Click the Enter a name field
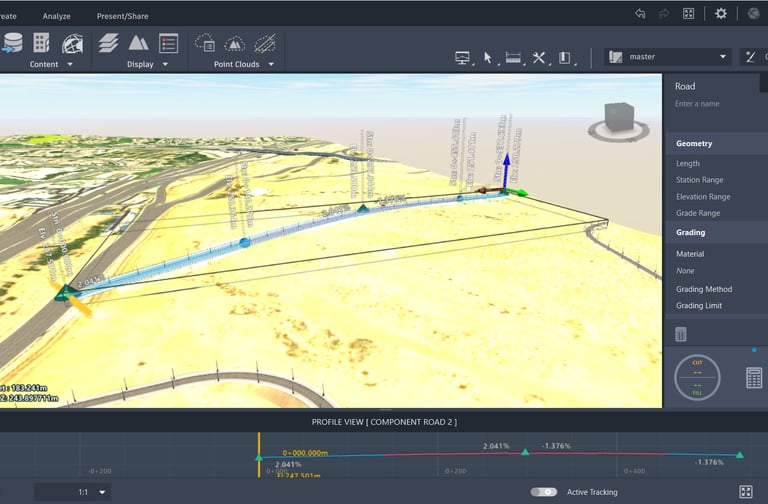This screenshot has height=504, width=768. (696, 104)
